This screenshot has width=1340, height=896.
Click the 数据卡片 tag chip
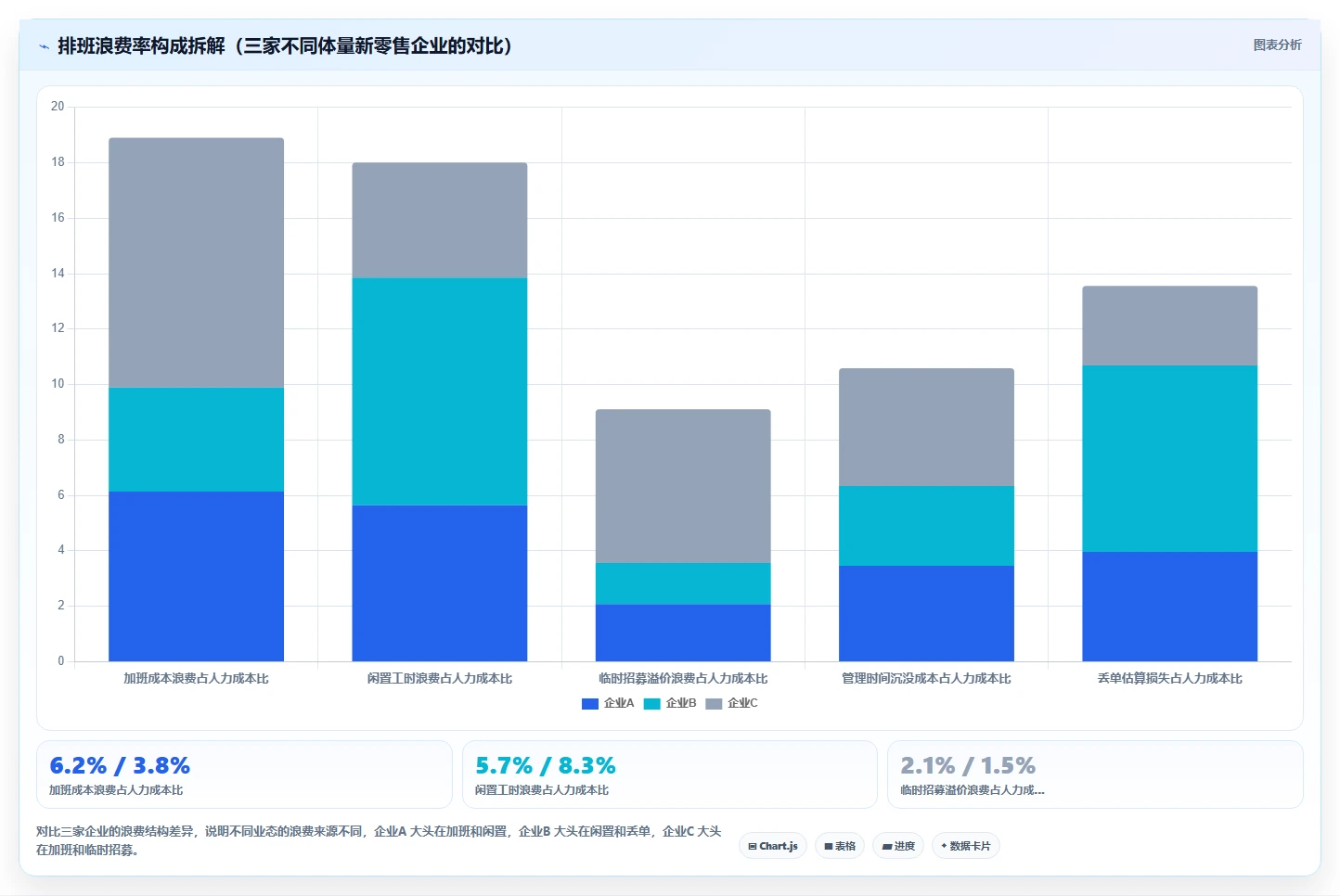point(966,846)
